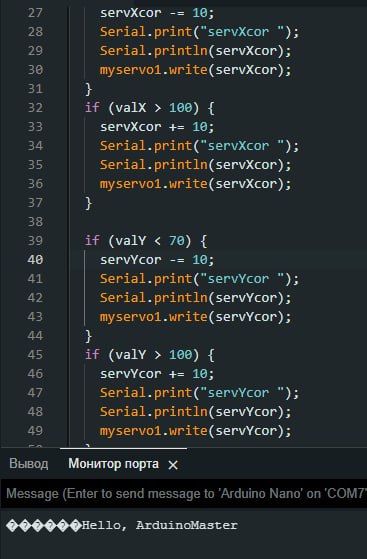Click line number 45 in gutter
Image resolution: width=367 pixels, height=559 pixels.
pyautogui.click(x=35, y=355)
